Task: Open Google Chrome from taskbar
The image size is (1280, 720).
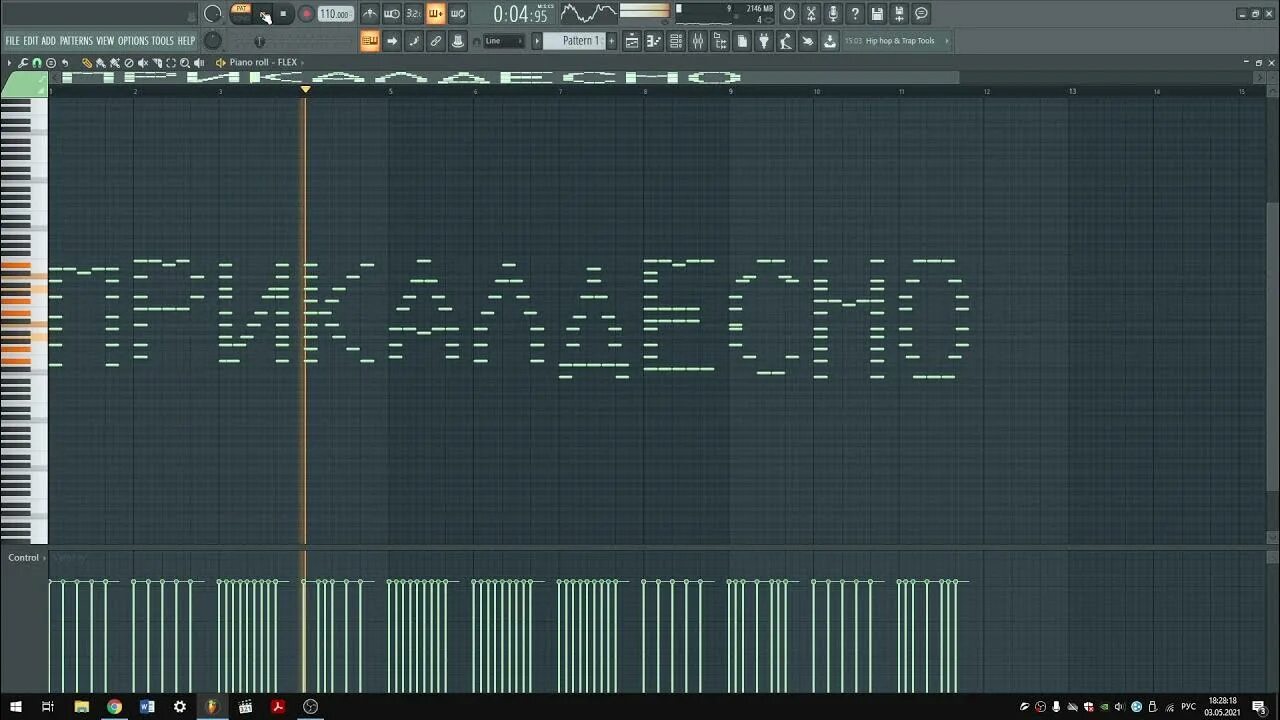Action: click(114, 707)
